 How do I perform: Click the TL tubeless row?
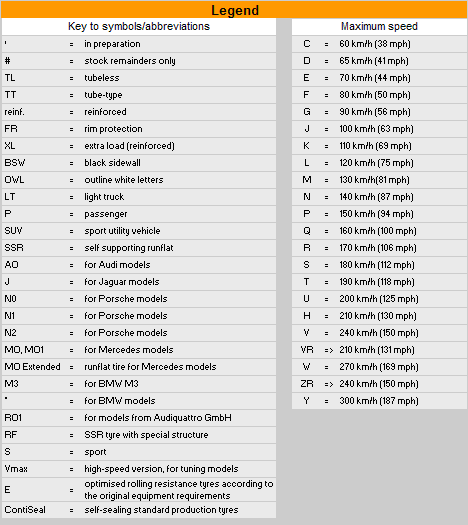(139, 78)
